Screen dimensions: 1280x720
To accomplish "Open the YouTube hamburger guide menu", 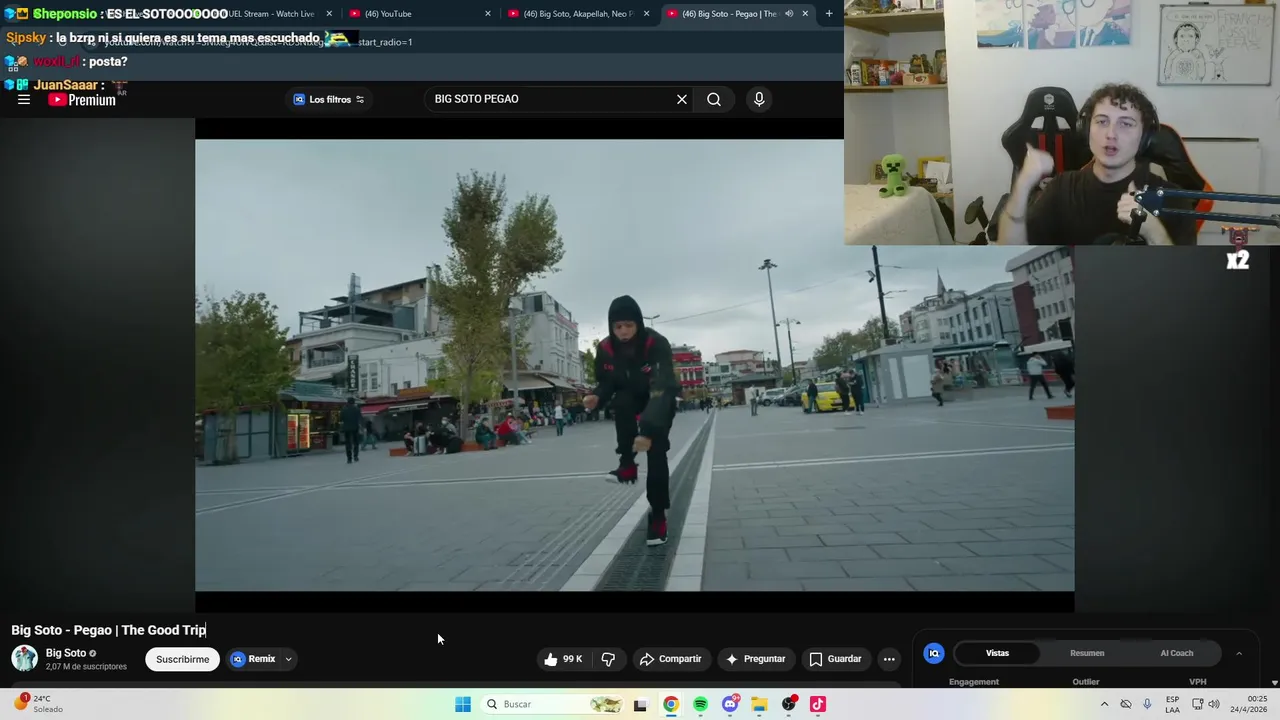I will point(23,99).
